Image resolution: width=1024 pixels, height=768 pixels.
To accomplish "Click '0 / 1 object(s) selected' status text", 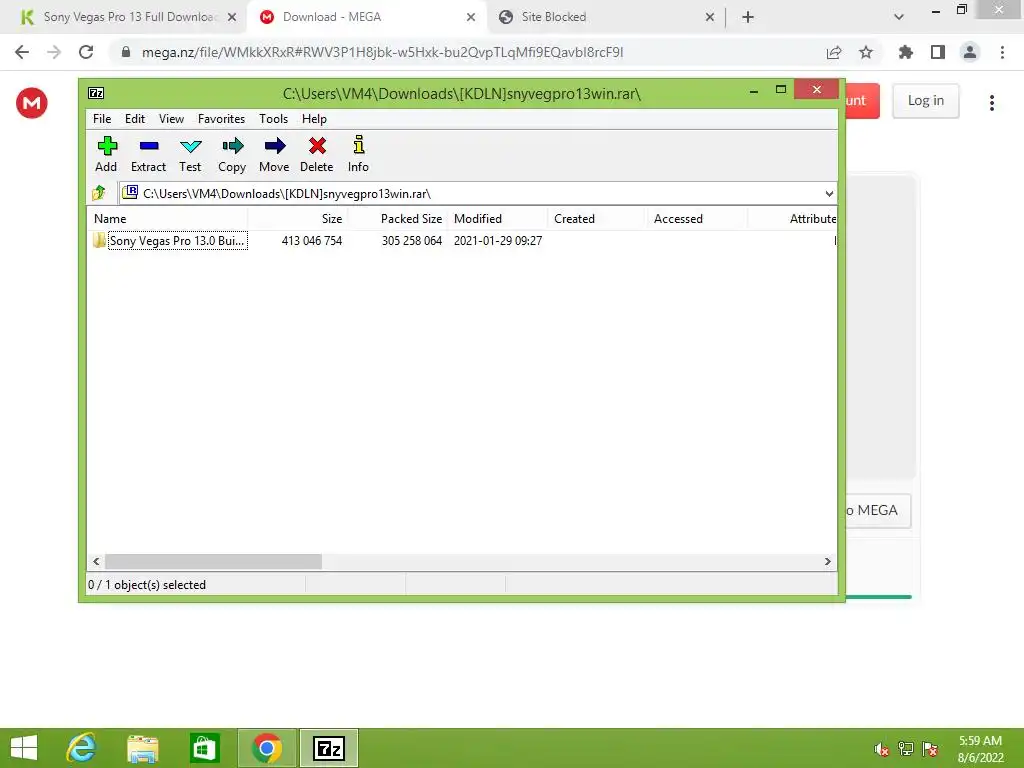I will click(147, 584).
